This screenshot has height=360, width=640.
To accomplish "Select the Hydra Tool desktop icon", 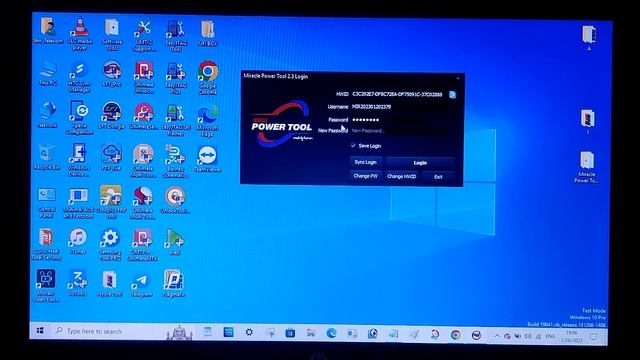I will 110,284.
